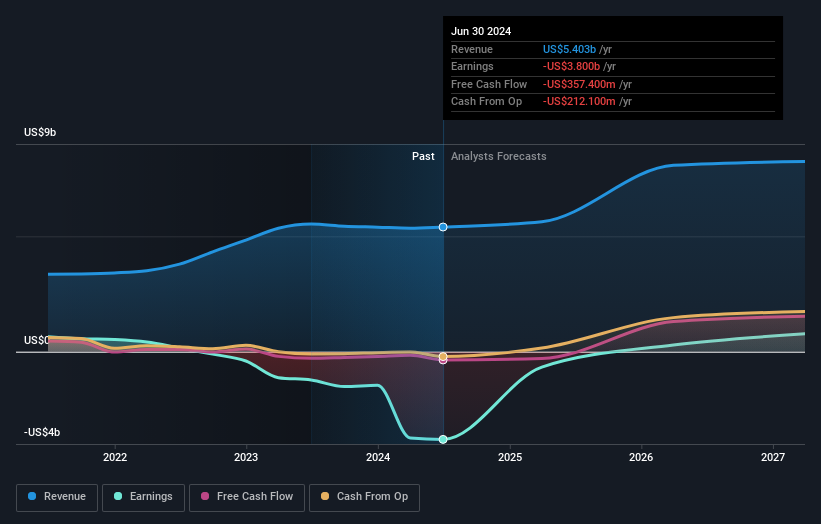This screenshot has height=524, width=821.
Task: Click the orange Cash From Op legend dot
Action: [325, 496]
